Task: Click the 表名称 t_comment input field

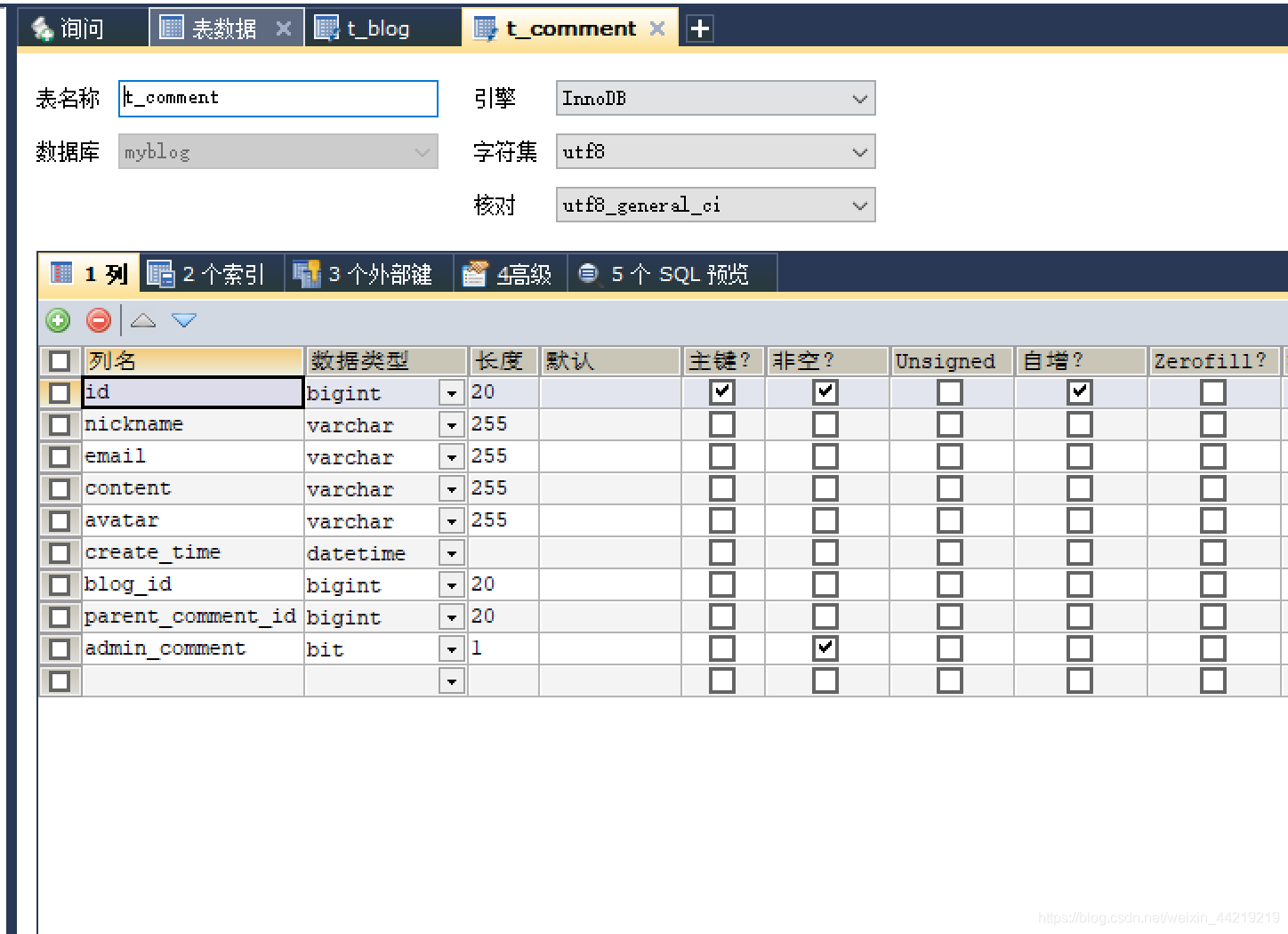Action: pyautogui.click(x=278, y=98)
